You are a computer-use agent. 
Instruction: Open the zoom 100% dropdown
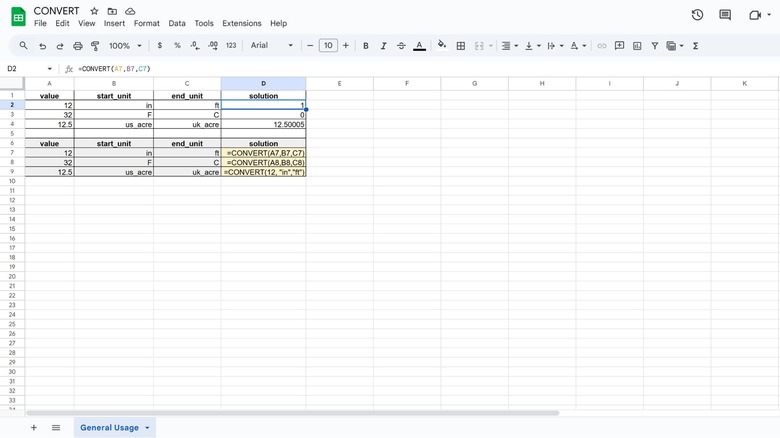pyautogui.click(x=125, y=46)
